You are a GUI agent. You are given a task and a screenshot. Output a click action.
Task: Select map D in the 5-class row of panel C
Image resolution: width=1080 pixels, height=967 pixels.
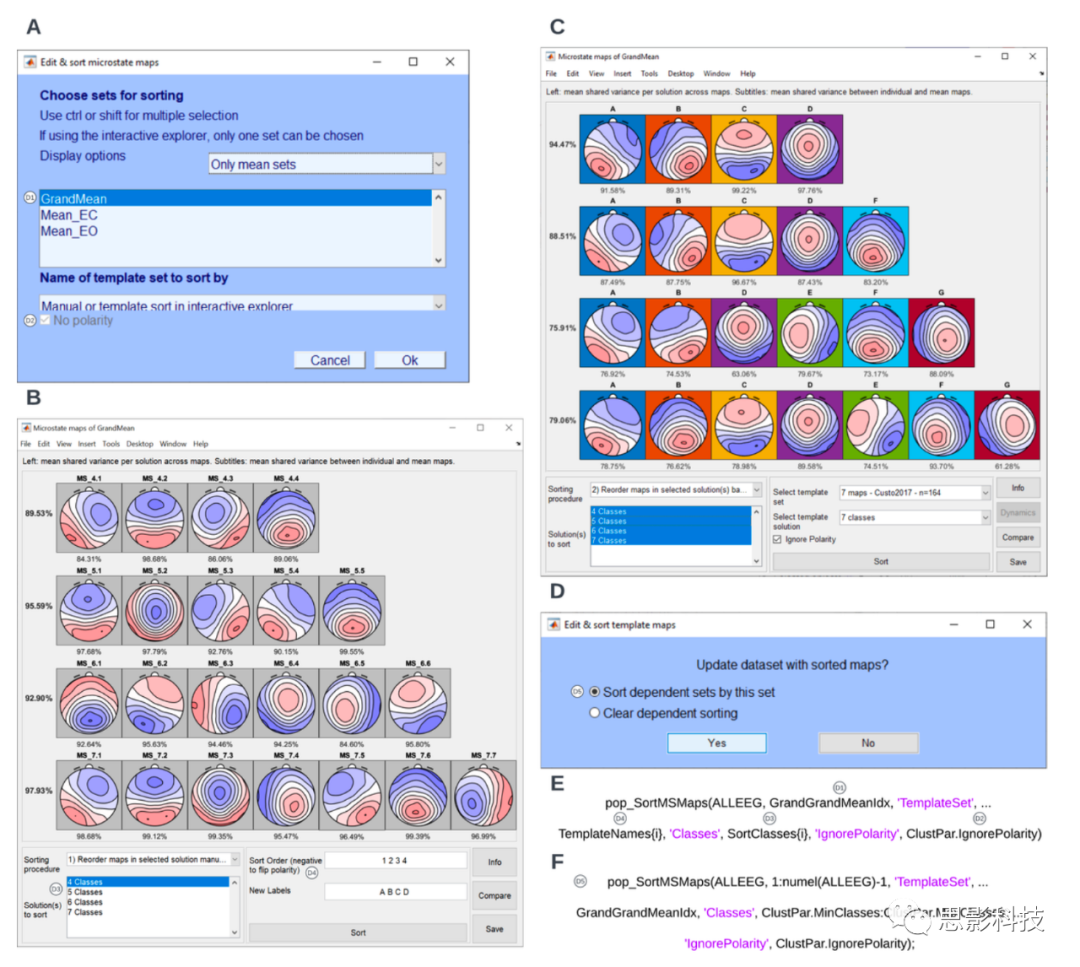pos(810,241)
